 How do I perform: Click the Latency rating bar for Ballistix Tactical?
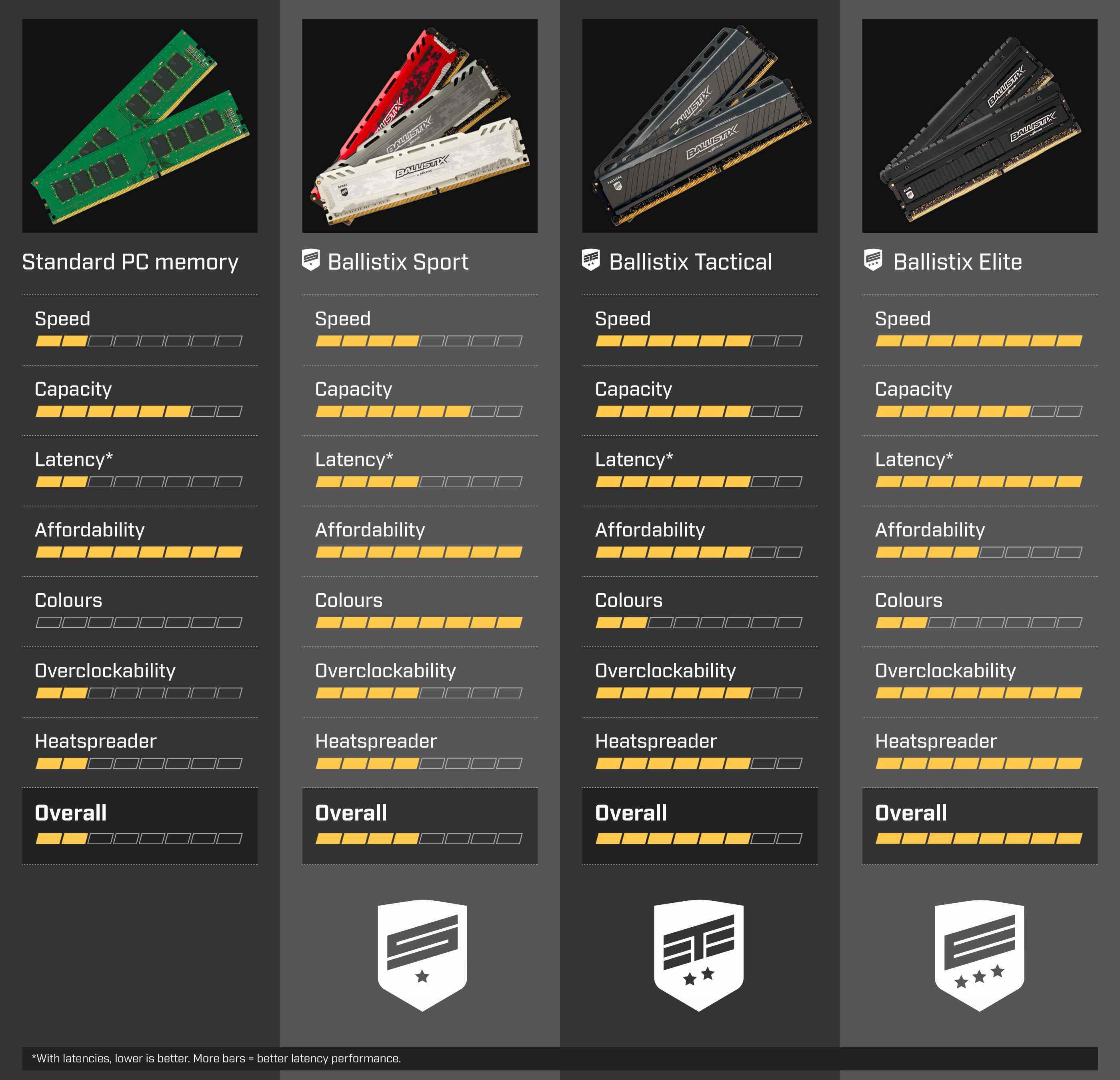(699, 482)
